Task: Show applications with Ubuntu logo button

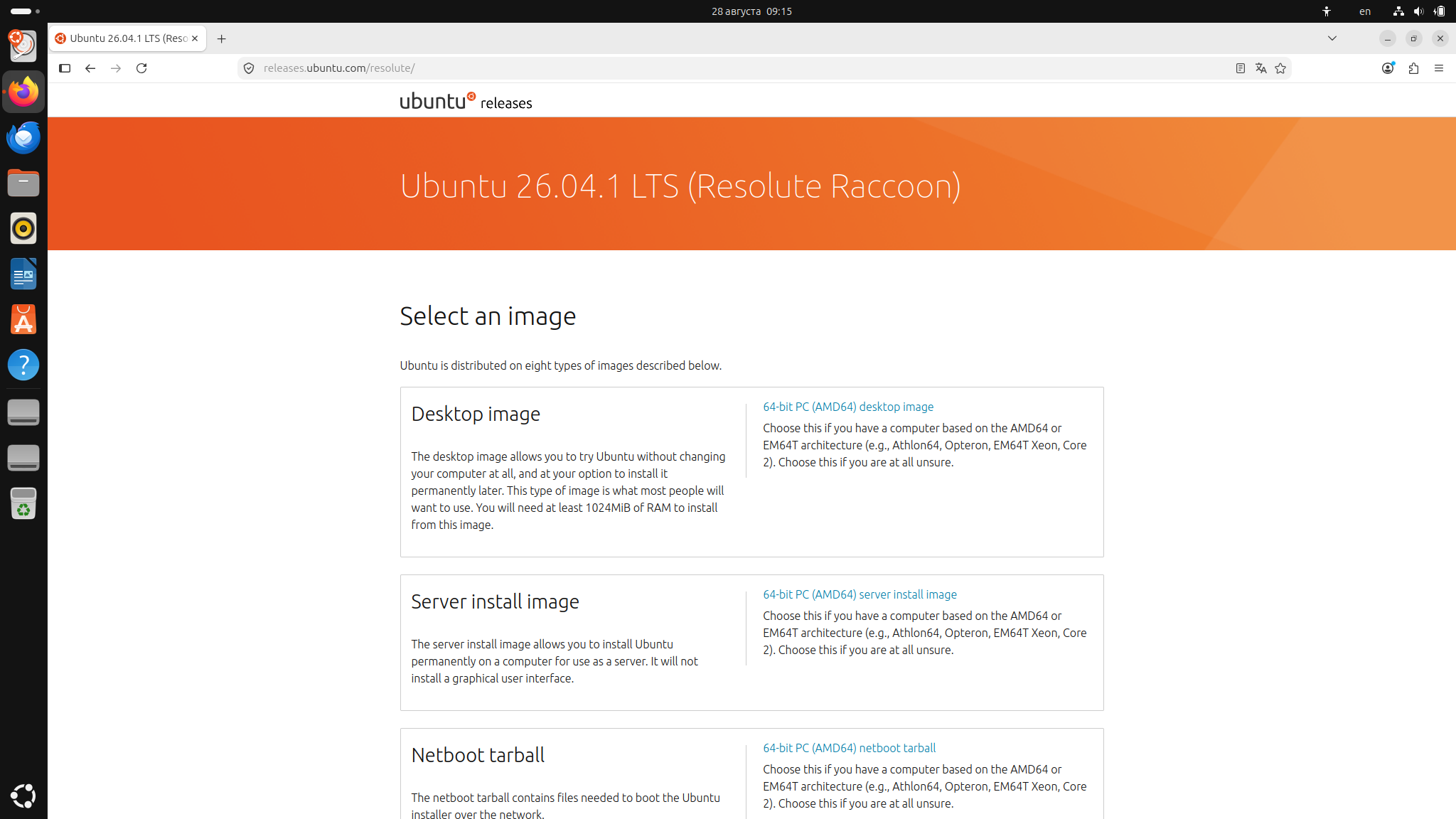Action: tap(23, 796)
